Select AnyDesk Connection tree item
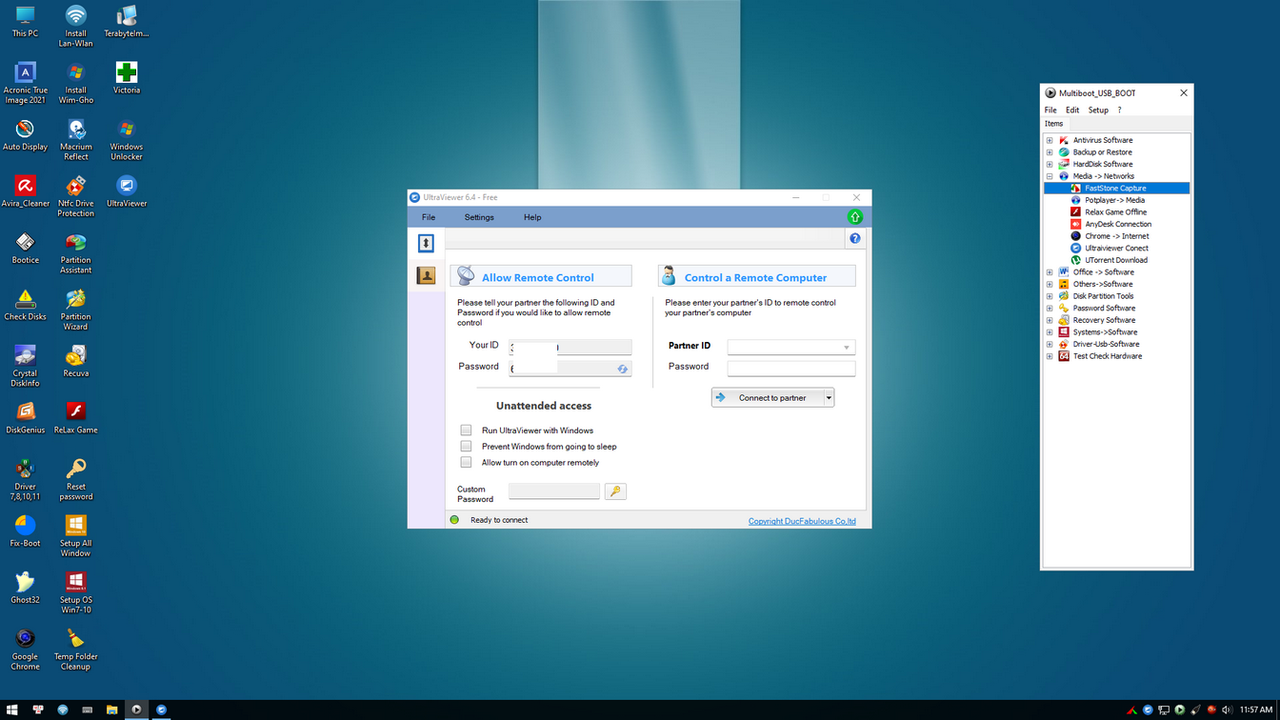 coord(1118,224)
